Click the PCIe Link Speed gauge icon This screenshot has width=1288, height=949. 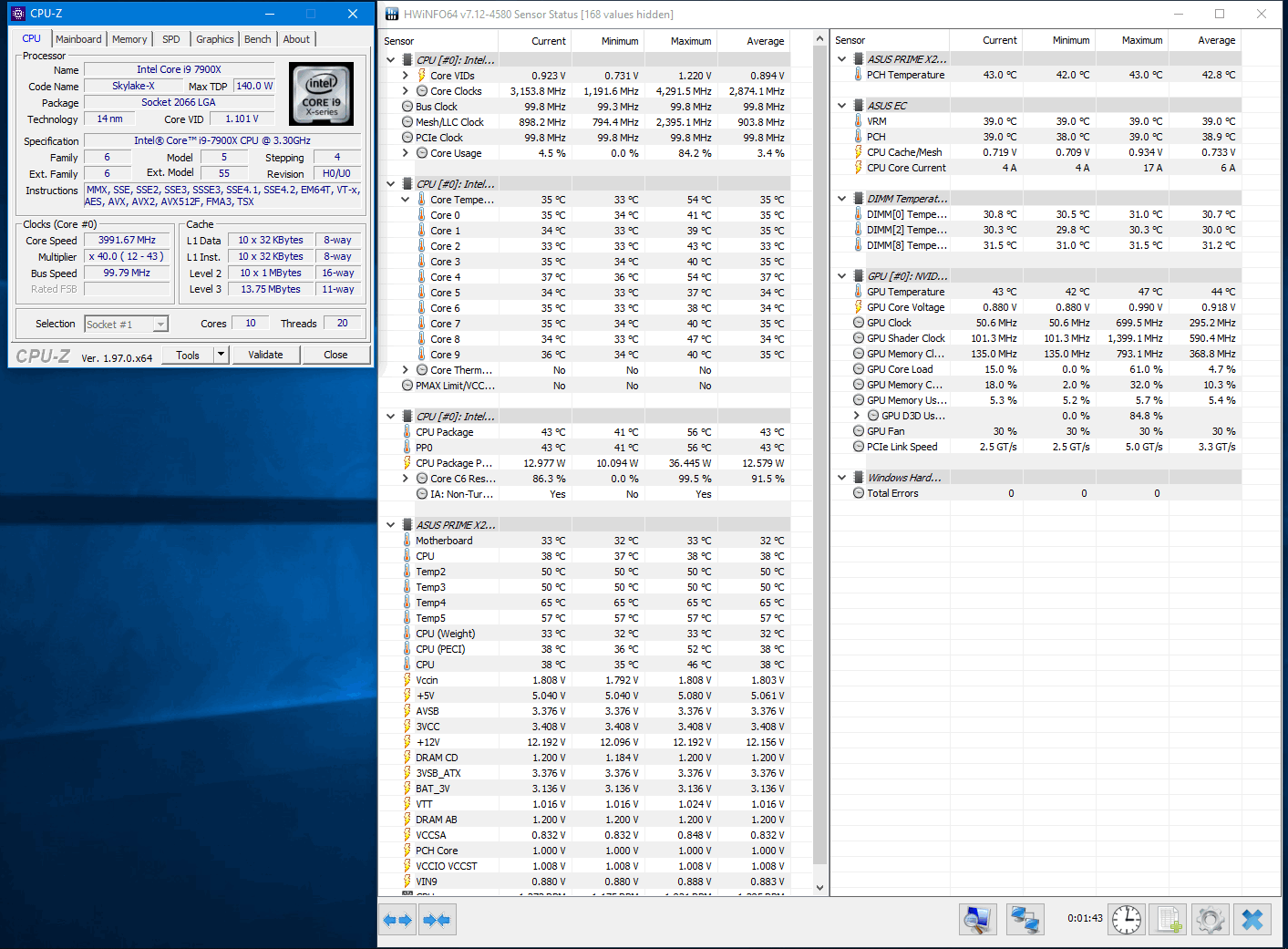859,447
